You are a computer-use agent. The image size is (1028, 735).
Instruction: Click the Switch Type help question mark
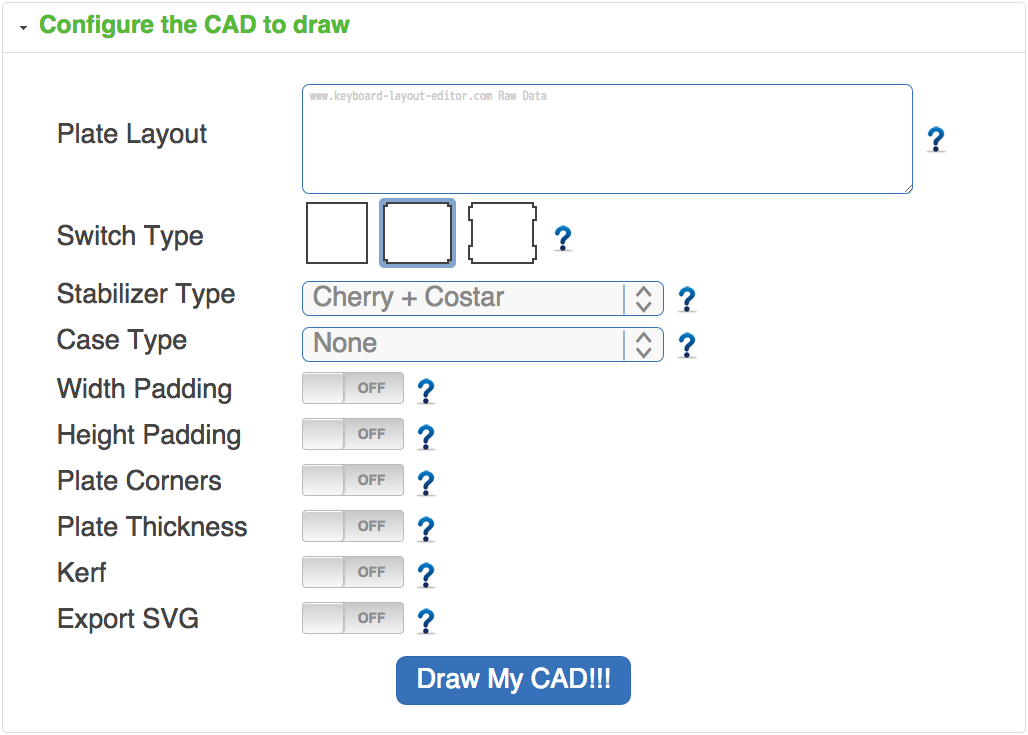(x=563, y=238)
